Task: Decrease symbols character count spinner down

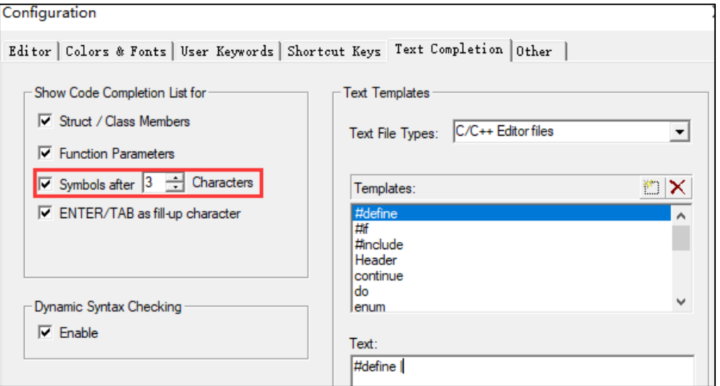Action: 175,187
